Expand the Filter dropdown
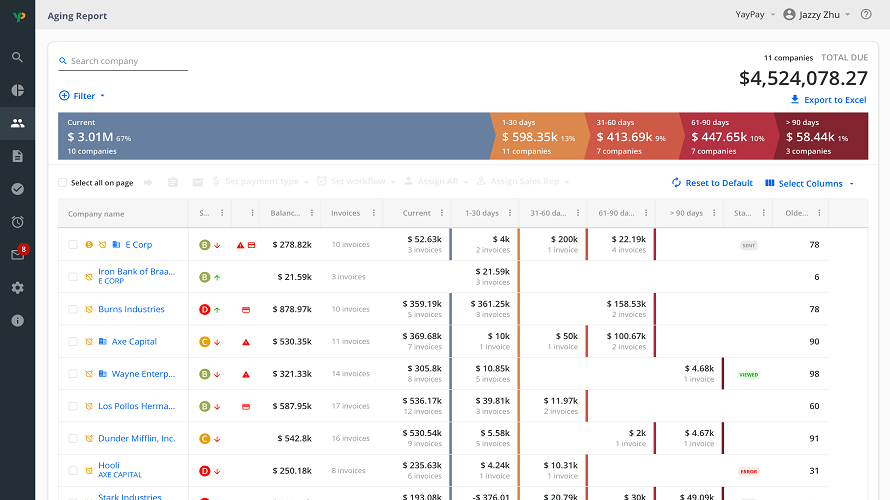This screenshot has width=890, height=500. pyautogui.click(x=82, y=96)
